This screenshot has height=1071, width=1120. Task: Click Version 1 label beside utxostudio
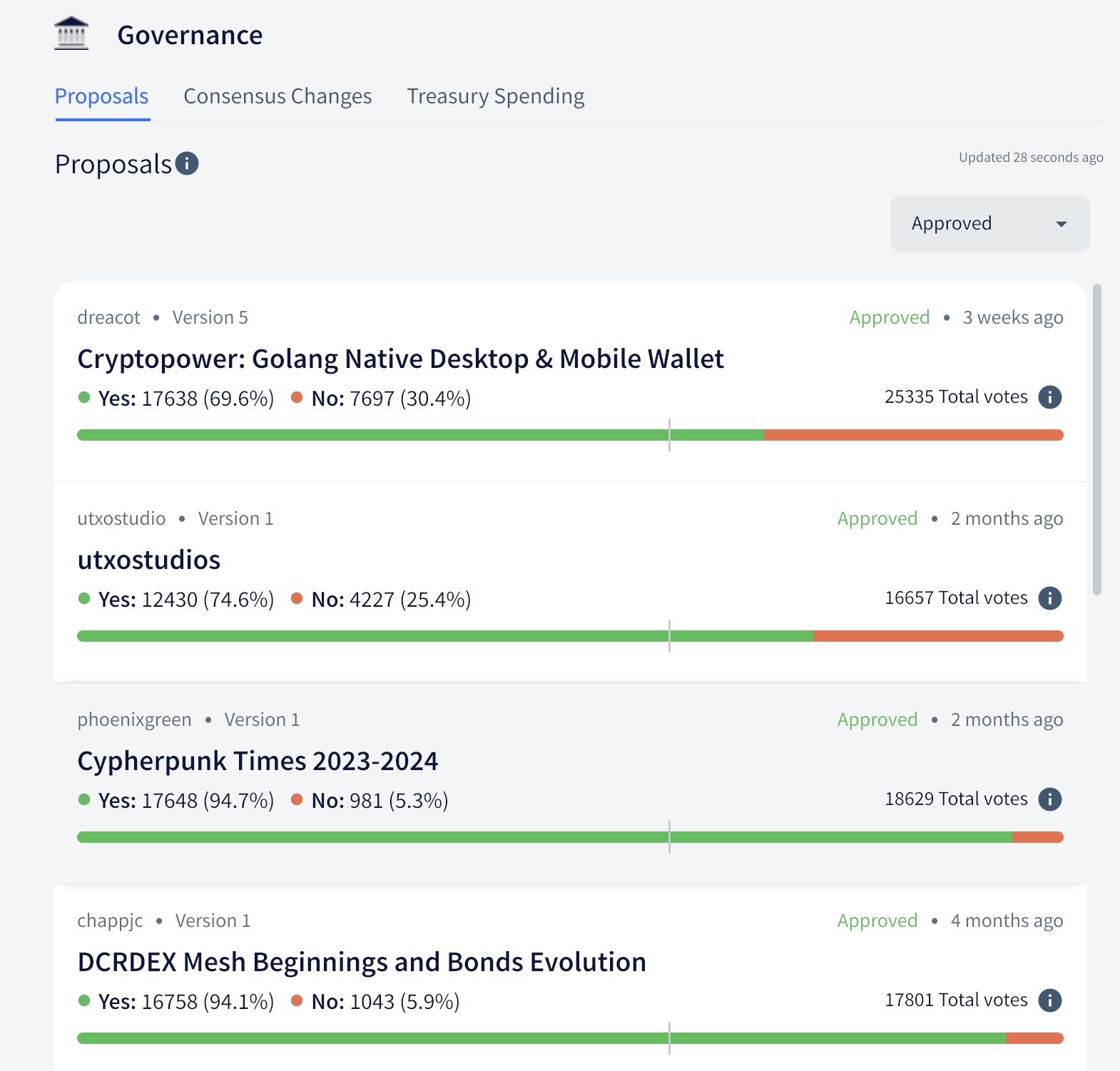pos(235,518)
